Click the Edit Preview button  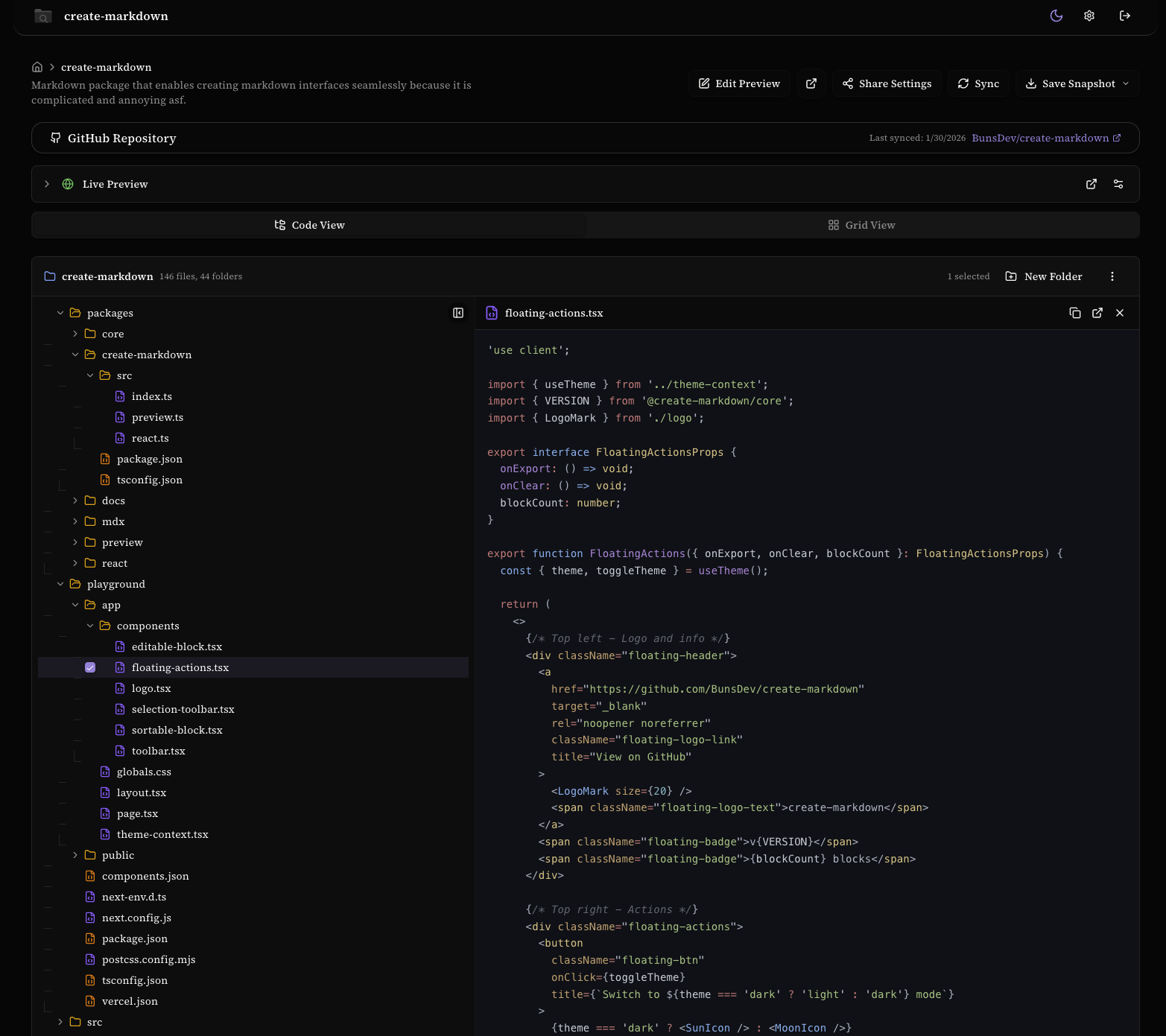coord(739,83)
